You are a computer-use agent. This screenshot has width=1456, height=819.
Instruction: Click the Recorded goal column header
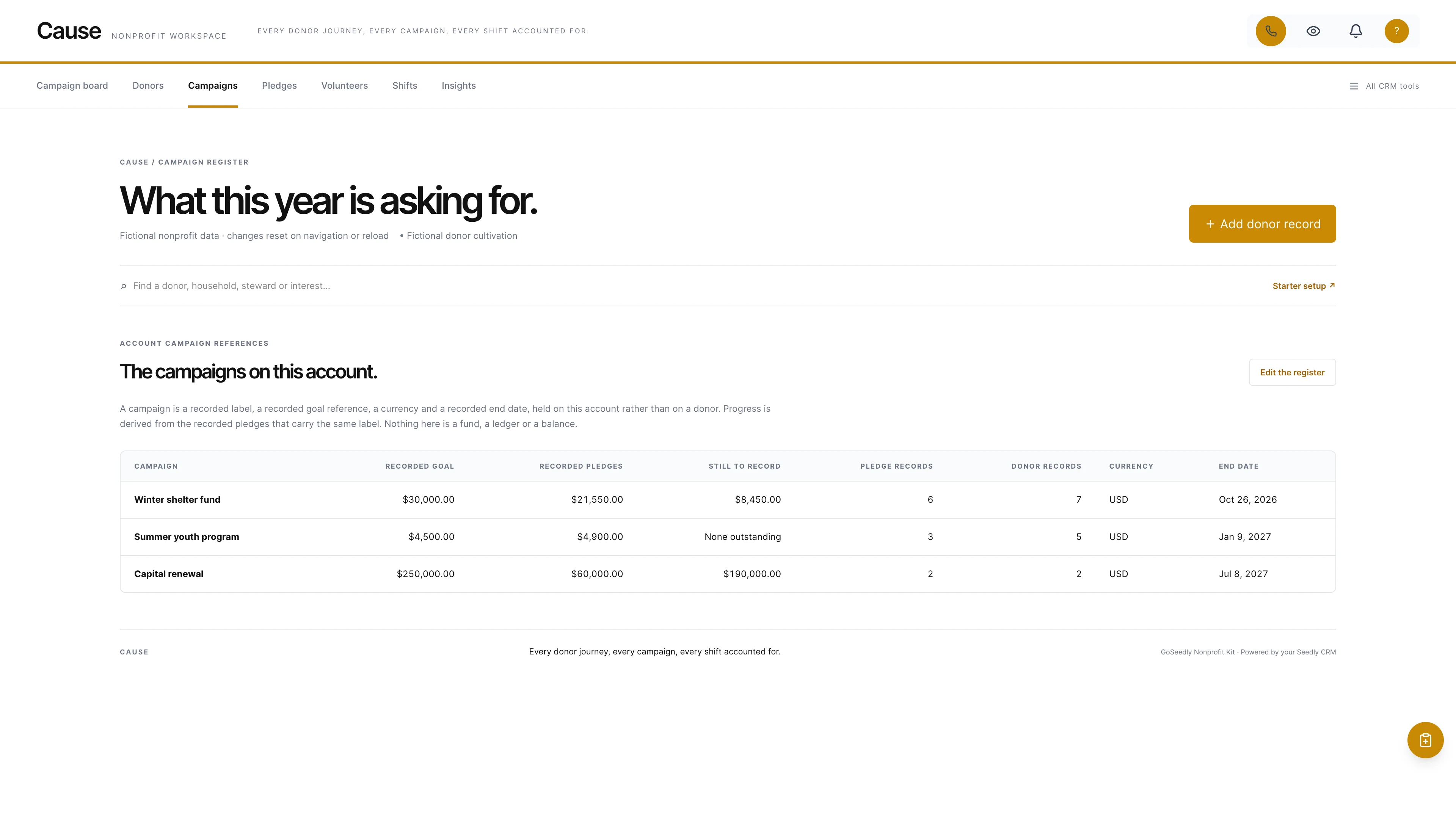419,466
